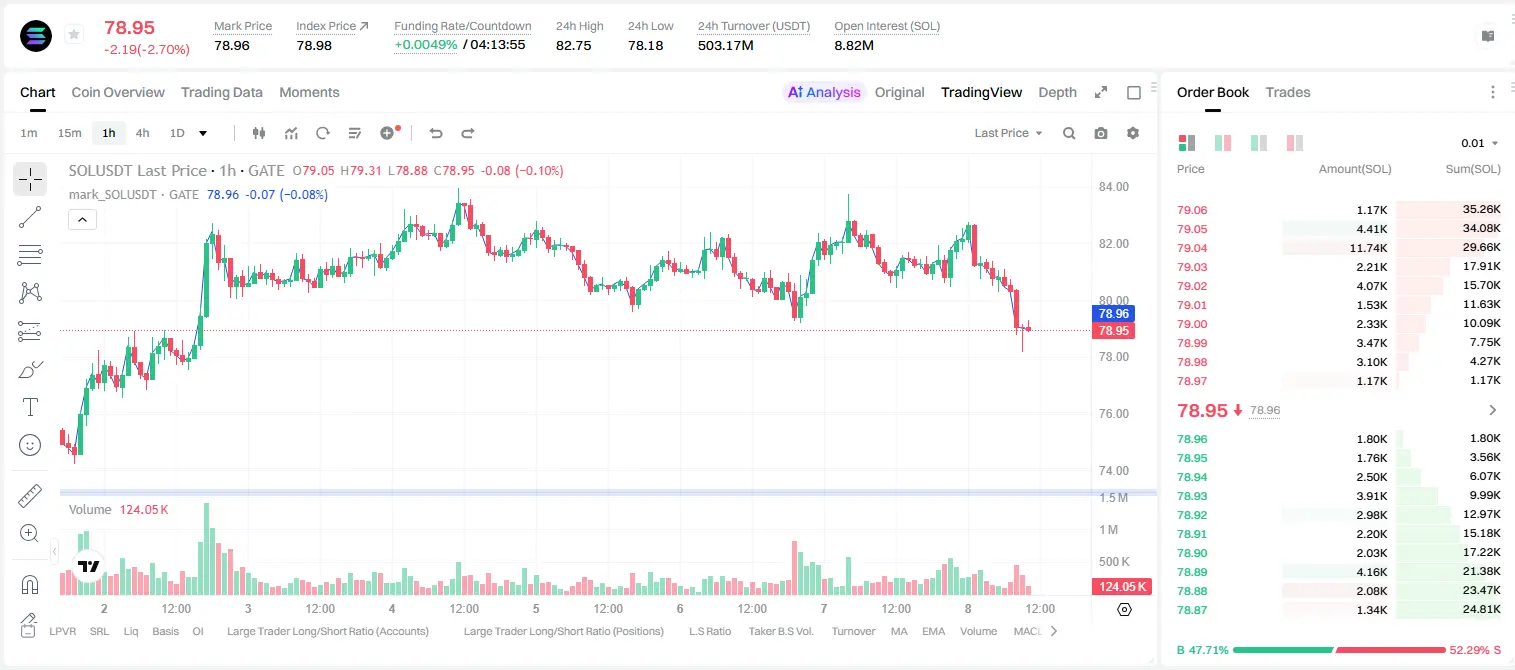This screenshot has height=670, width=1515.
Task: Add SOL to favorites using the star
Action: (x=74, y=35)
